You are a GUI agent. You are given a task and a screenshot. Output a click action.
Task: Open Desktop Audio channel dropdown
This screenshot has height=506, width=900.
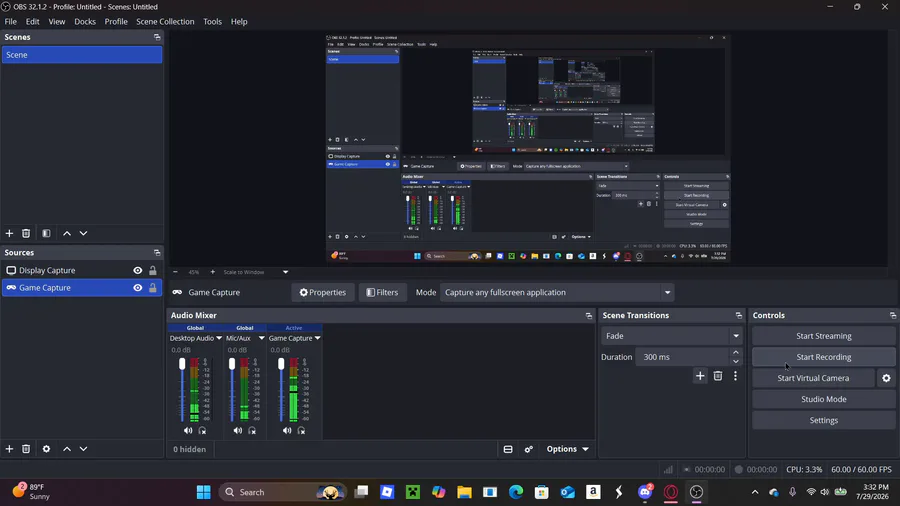click(219, 338)
